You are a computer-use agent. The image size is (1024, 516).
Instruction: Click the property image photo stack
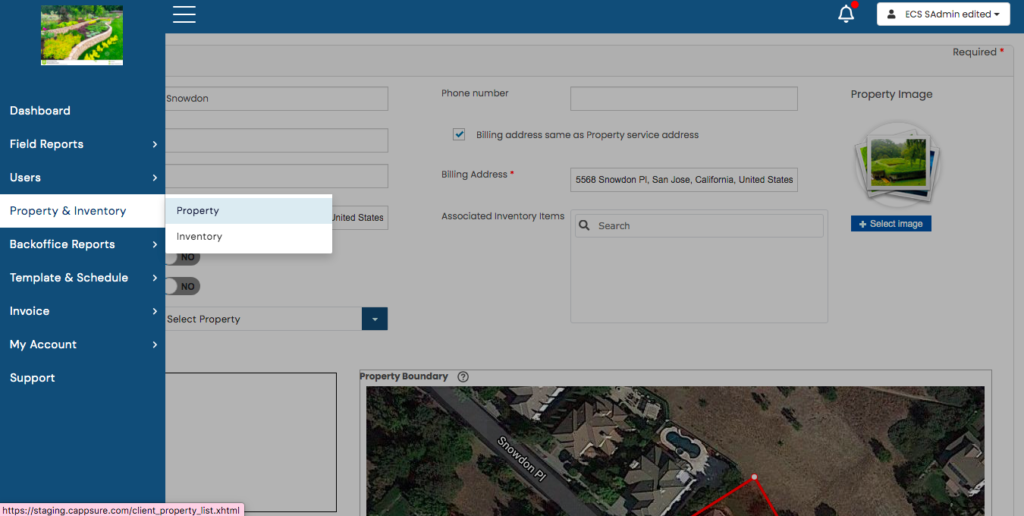pyautogui.click(x=892, y=163)
